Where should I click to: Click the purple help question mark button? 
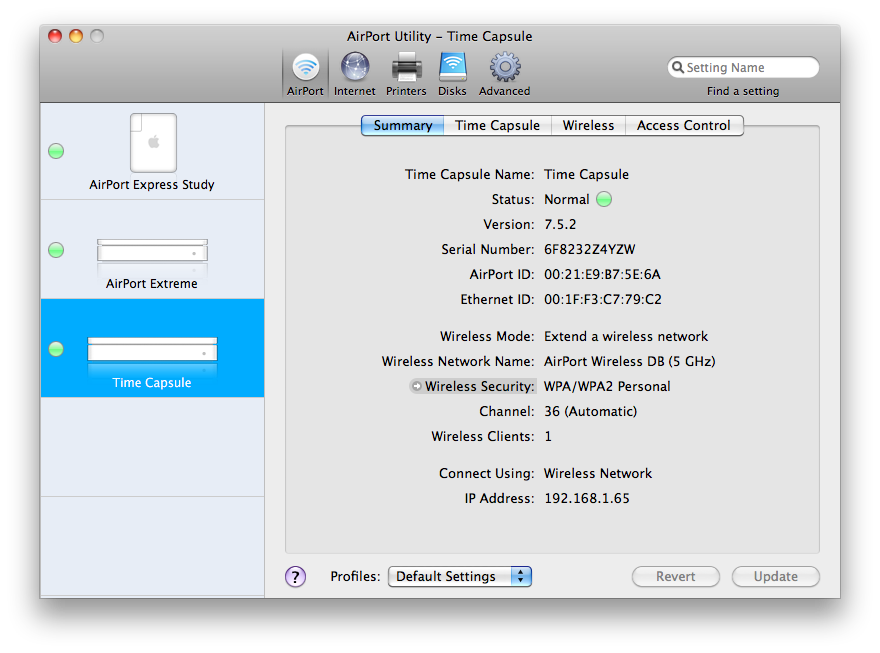pos(295,576)
